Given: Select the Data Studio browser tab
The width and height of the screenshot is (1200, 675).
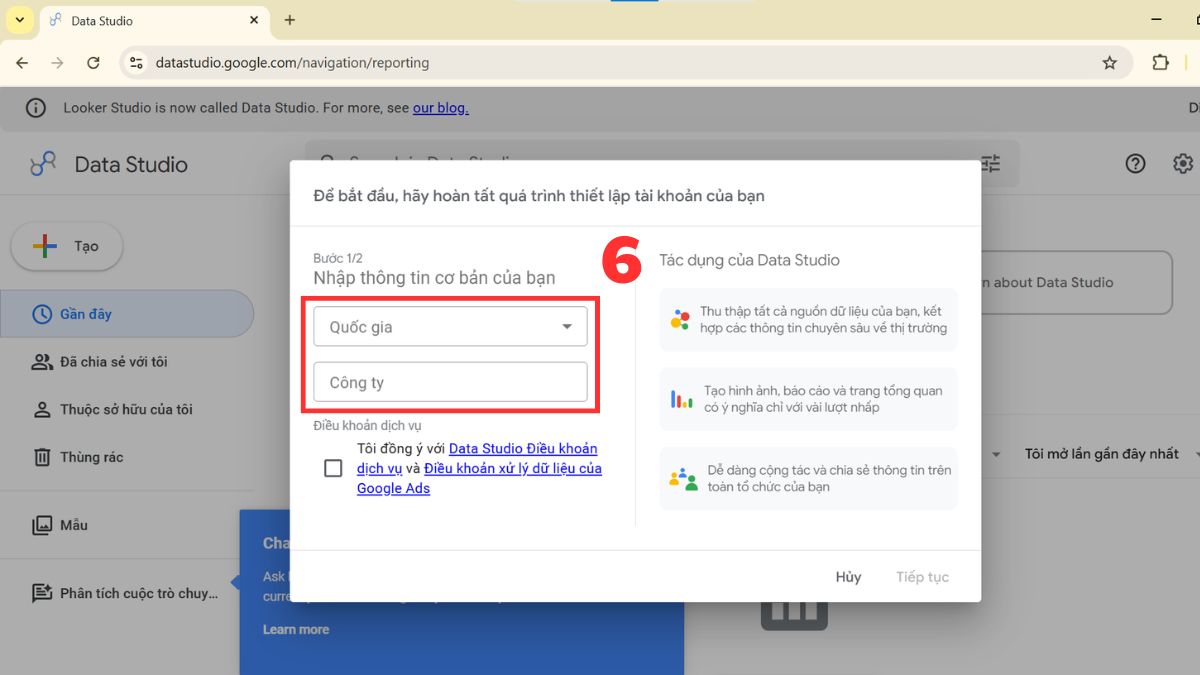Looking at the screenshot, I should click(x=155, y=20).
